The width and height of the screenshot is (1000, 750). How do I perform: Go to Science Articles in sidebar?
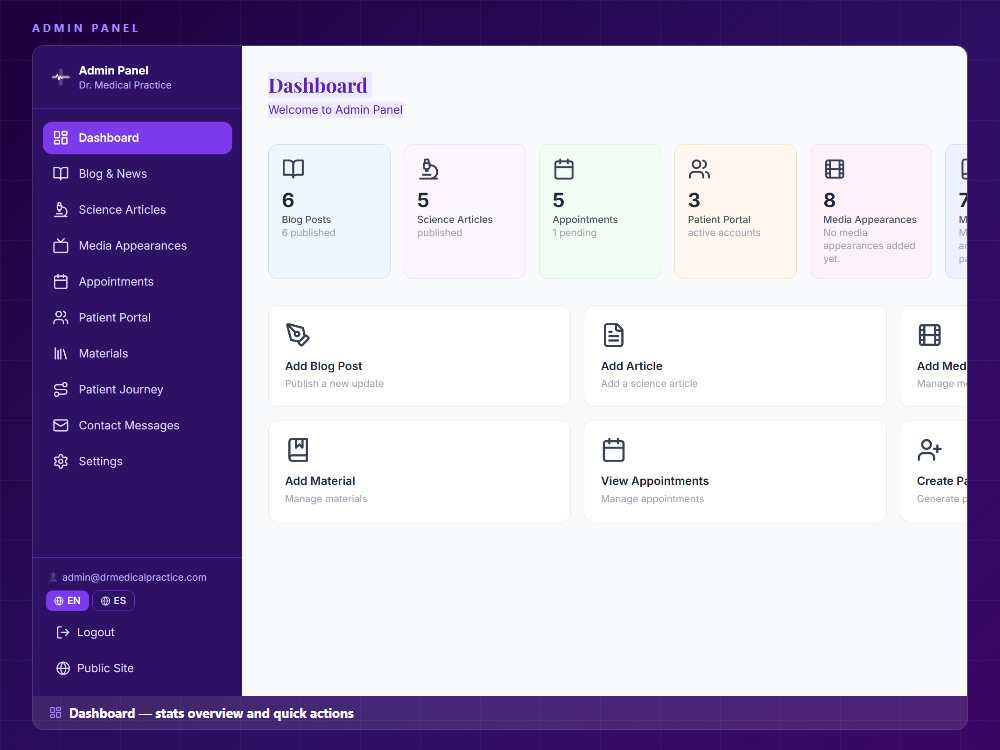137,210
